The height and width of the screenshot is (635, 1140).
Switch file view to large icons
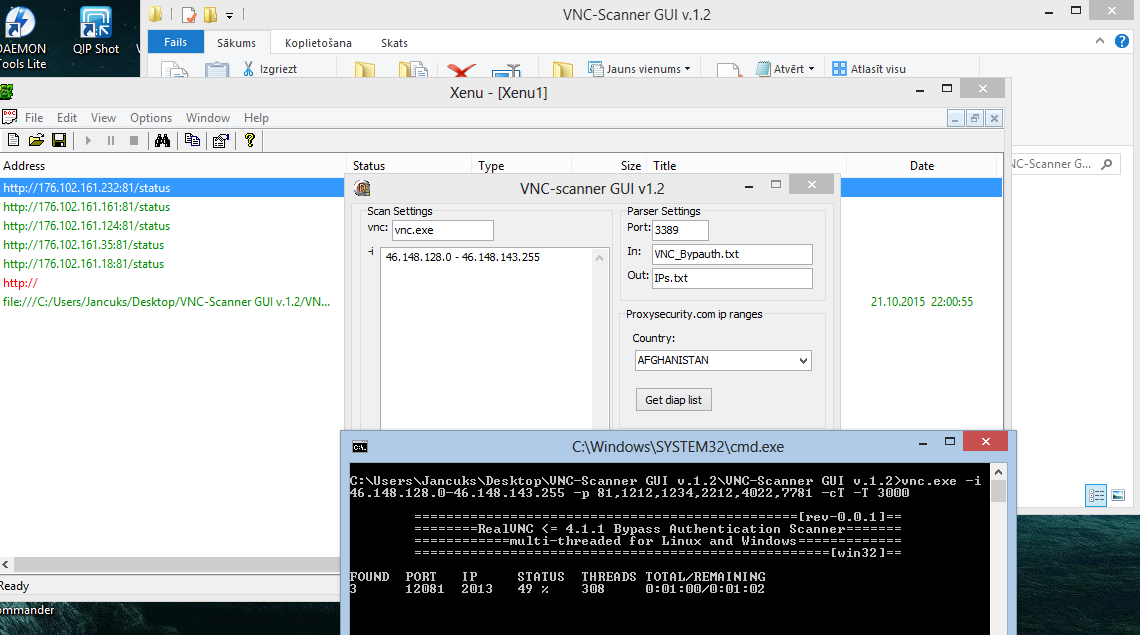pyautogui.click(x=1118, y=495)
